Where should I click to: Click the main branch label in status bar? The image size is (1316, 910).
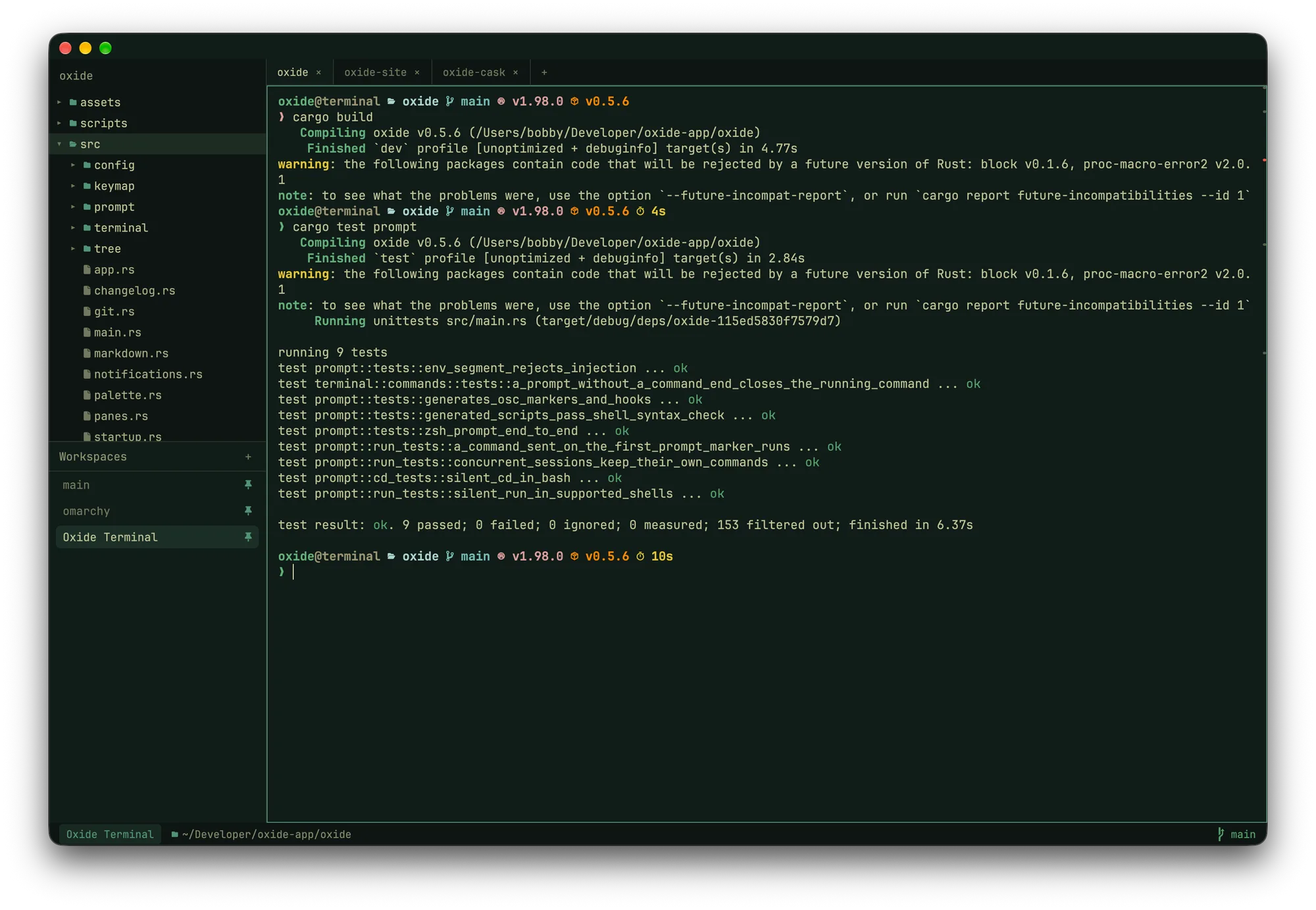click(x=1243, y=834)
